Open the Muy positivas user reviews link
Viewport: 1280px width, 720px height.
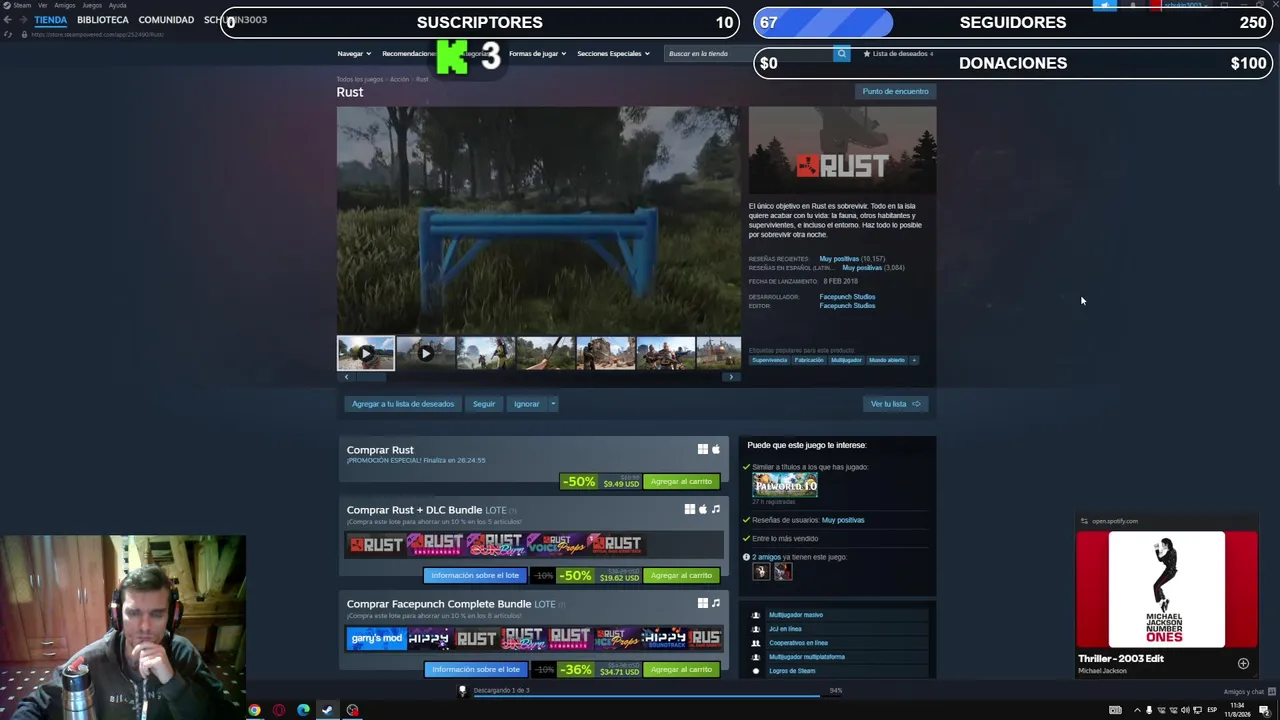[843, 520]
